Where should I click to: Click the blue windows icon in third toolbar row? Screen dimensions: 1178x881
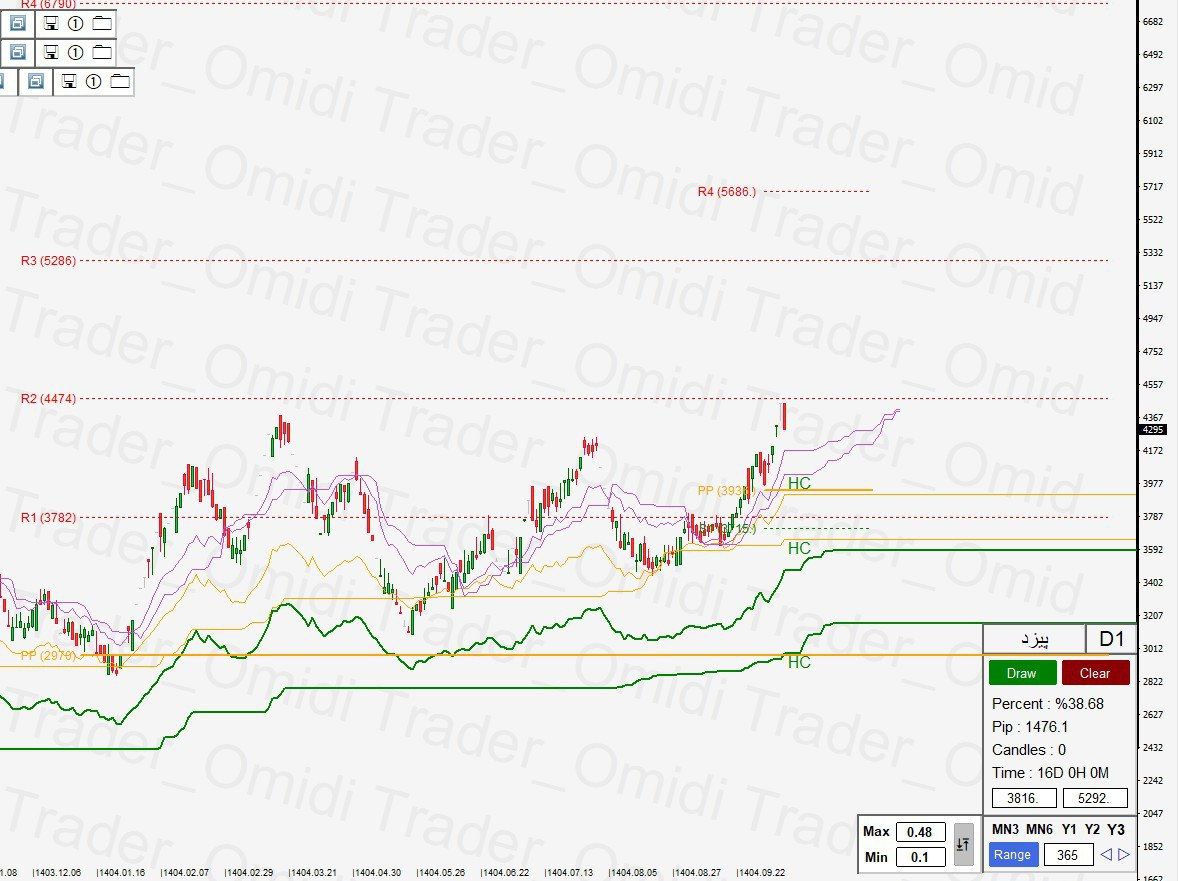click(36, 82)
